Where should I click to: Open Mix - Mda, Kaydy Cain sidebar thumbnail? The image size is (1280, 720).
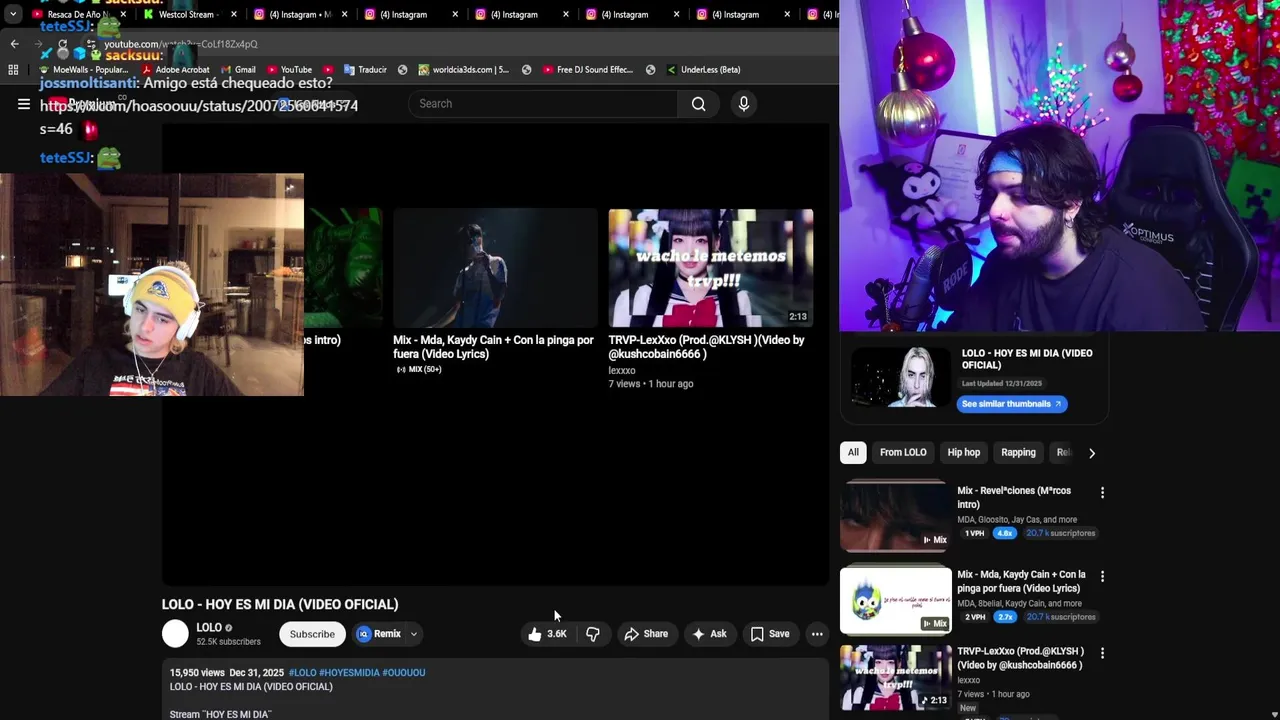pos(896,601)
